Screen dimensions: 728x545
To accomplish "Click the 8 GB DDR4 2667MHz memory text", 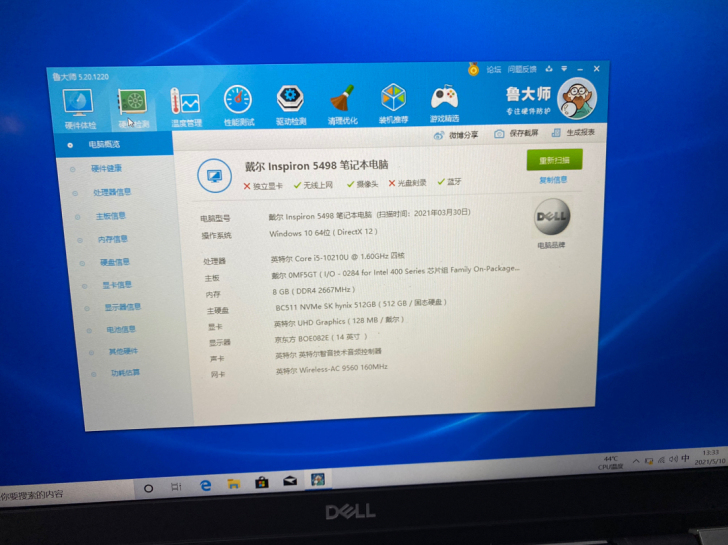I will click(313, 291).
